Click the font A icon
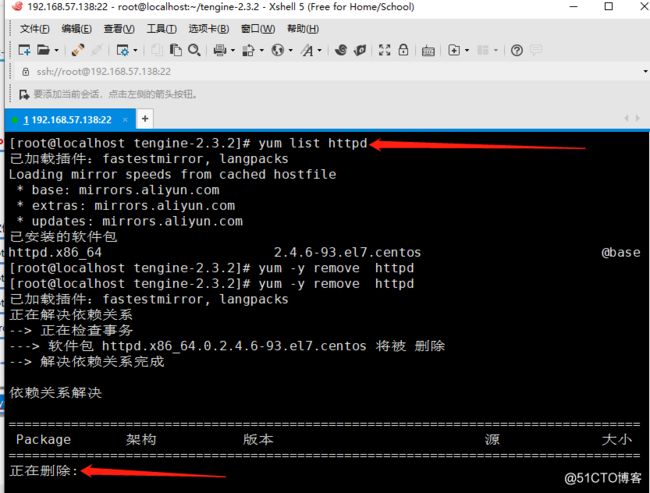The height and width of the screenshot is (493, 650). point(307,50)
